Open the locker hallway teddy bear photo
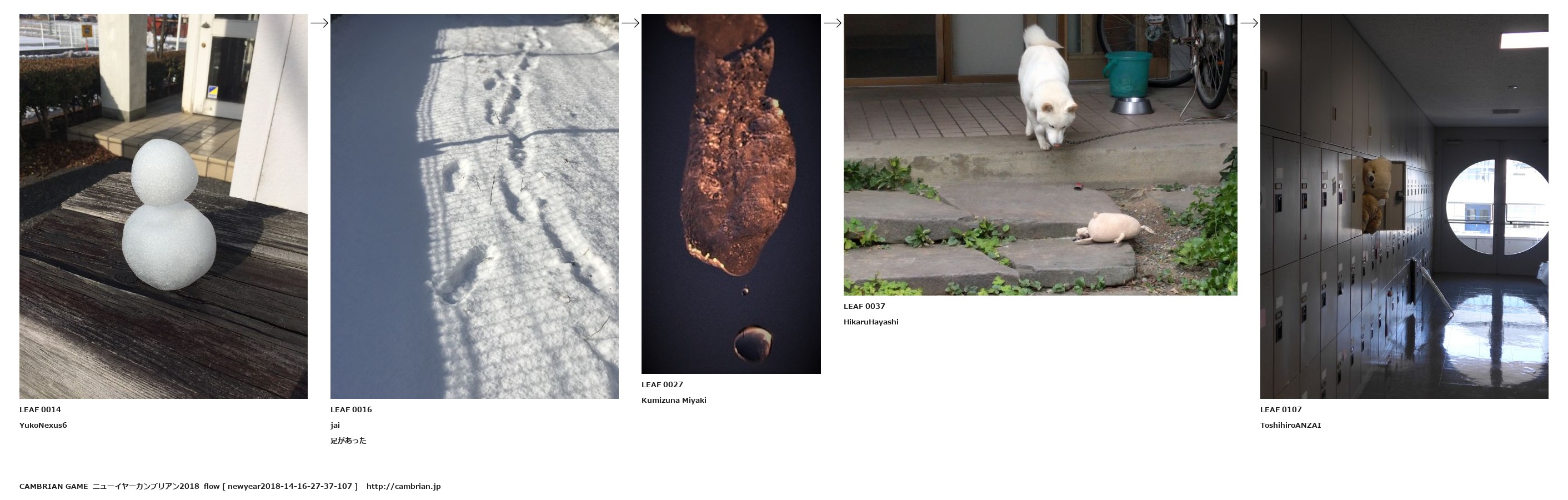The height and width of the screenshot is (500, 1568). pyautogui.click(x=1404, y=207)
